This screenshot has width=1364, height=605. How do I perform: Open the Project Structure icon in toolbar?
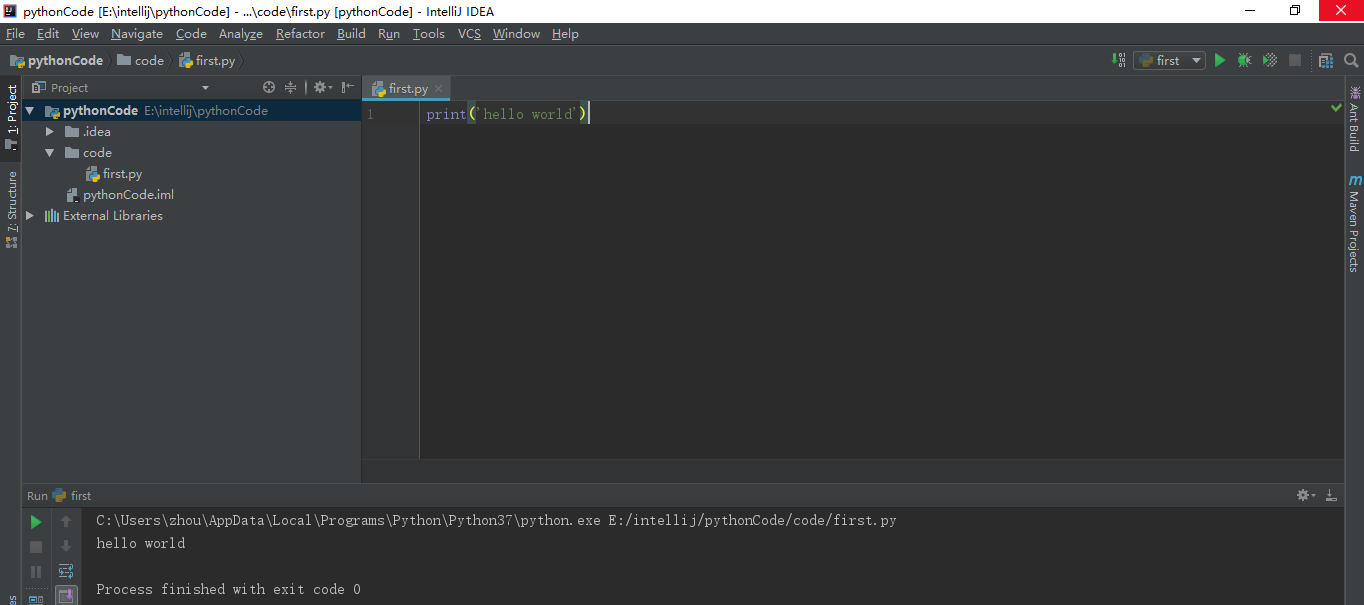1326,60
